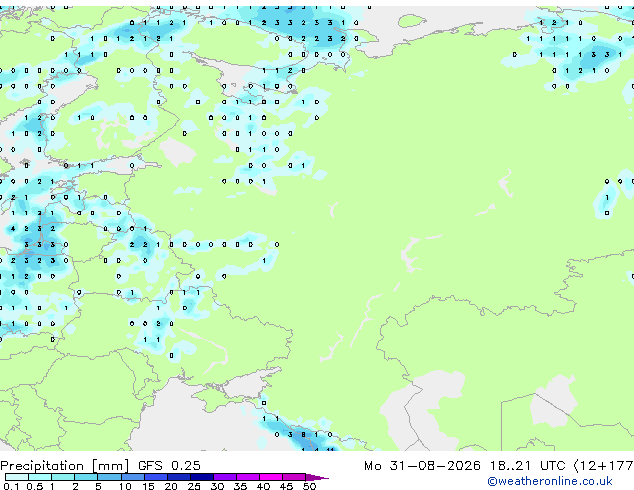
Task: Click the '50' legend scale label
Action: pyautogui.click(x=309, y=486)
